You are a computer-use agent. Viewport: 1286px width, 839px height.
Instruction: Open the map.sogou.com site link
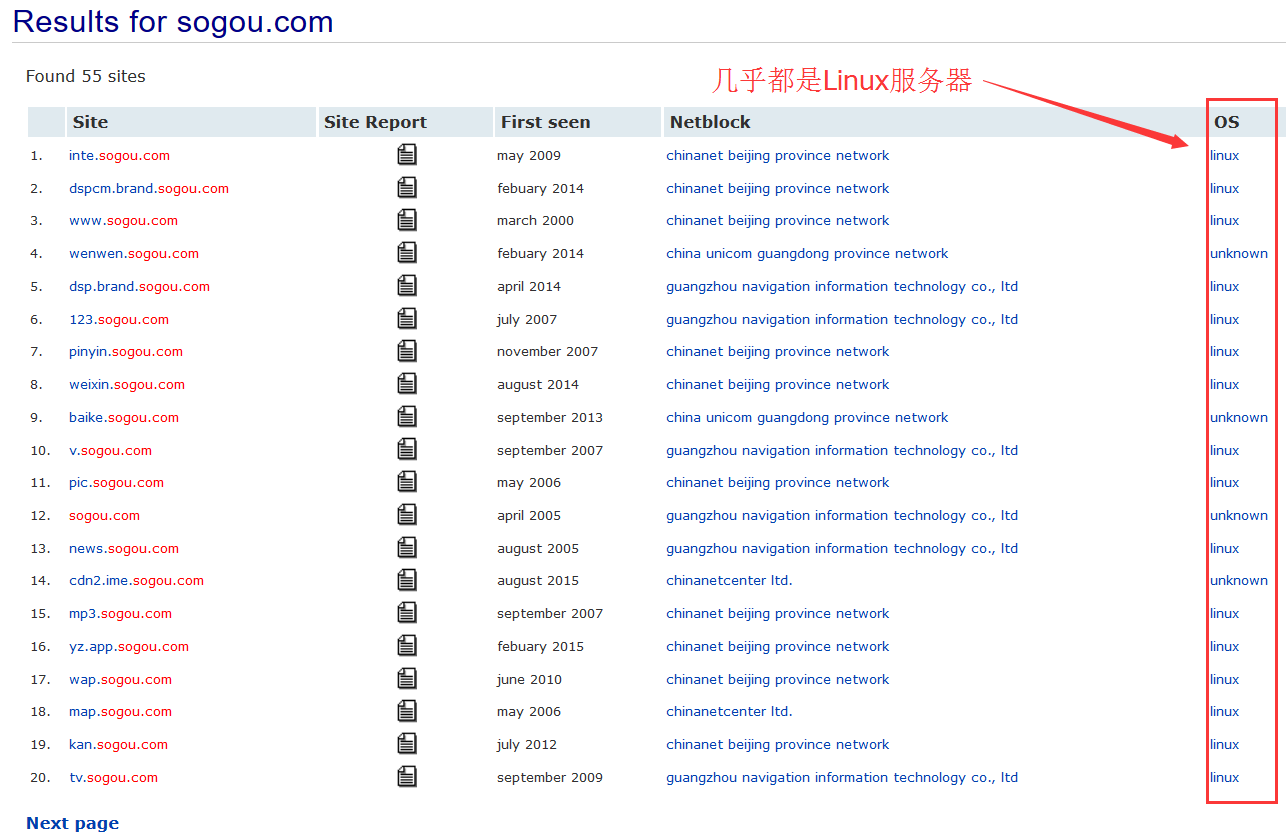point(120,711)
